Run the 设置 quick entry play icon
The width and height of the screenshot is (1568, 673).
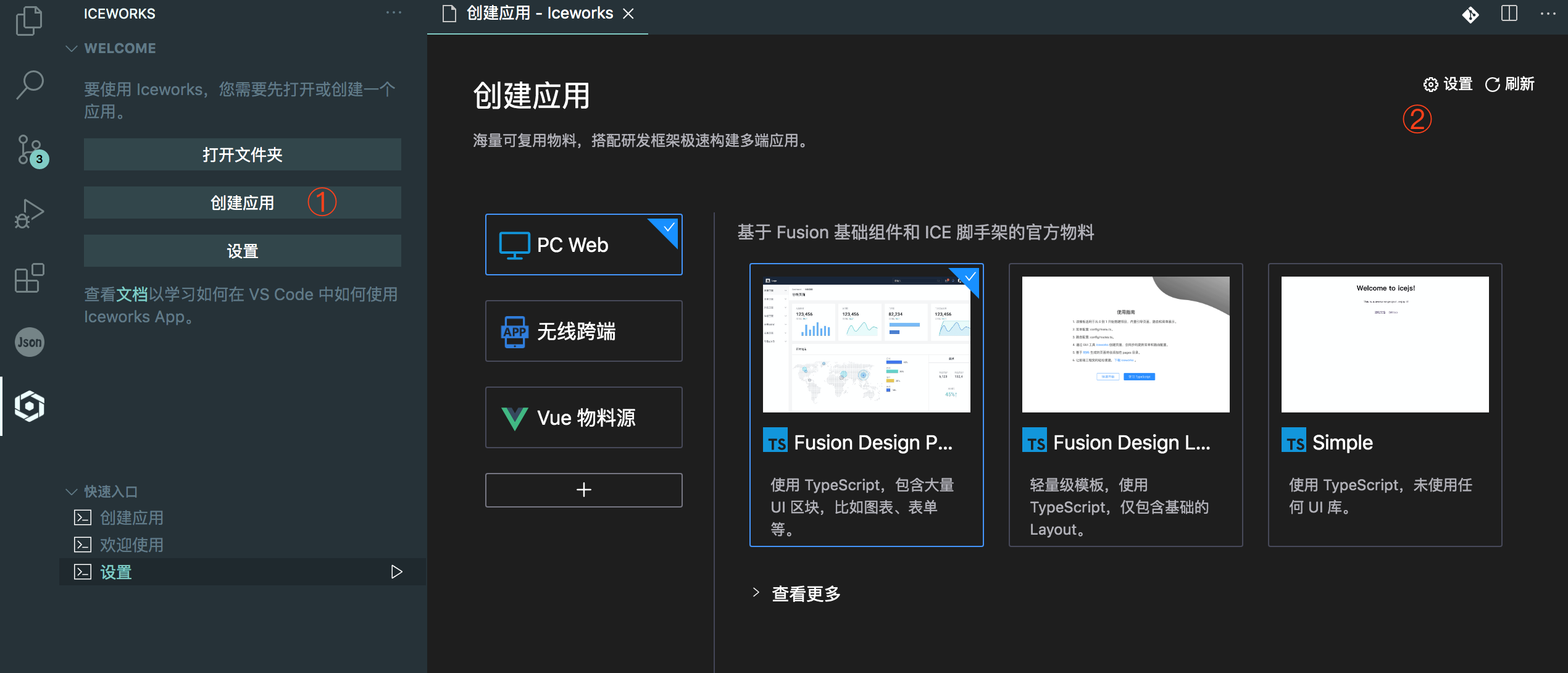click(x=396, y=572)
